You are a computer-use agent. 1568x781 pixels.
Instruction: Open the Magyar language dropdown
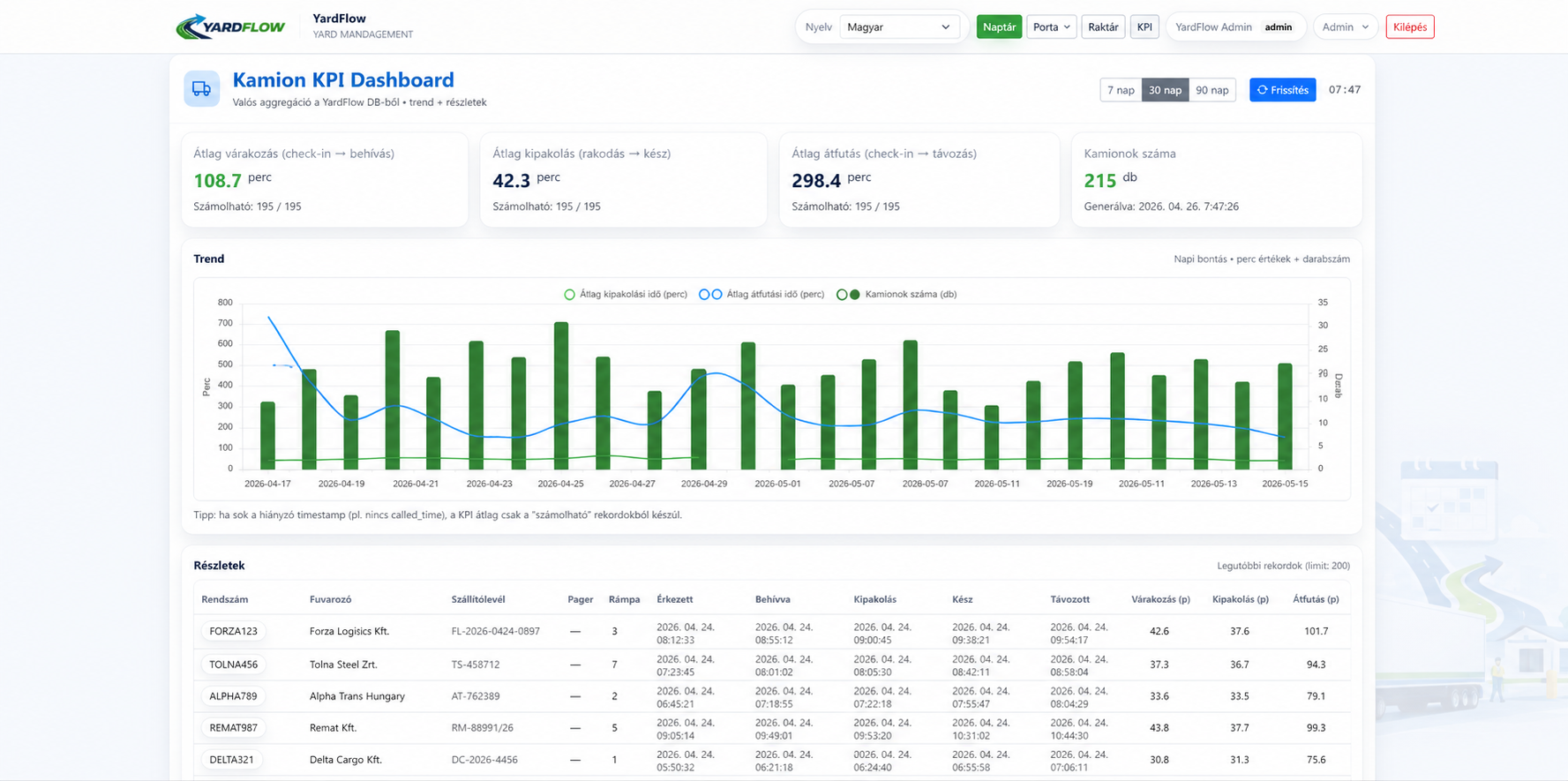point(898,27)
